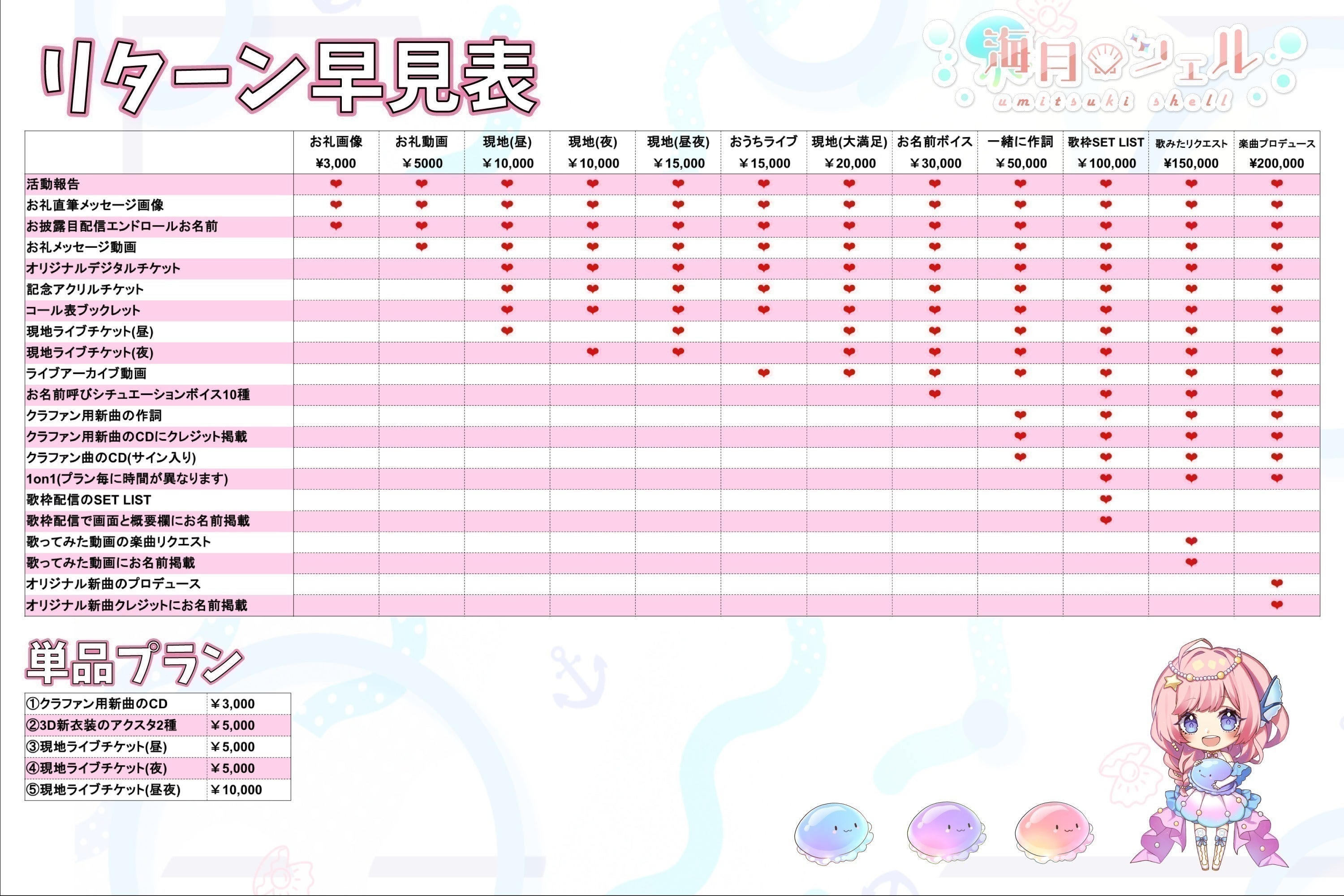Image resolution: width=1344 pixels, height=896 pixels.
Task: Click the 単品プラン heading
Action: point(134,663)
